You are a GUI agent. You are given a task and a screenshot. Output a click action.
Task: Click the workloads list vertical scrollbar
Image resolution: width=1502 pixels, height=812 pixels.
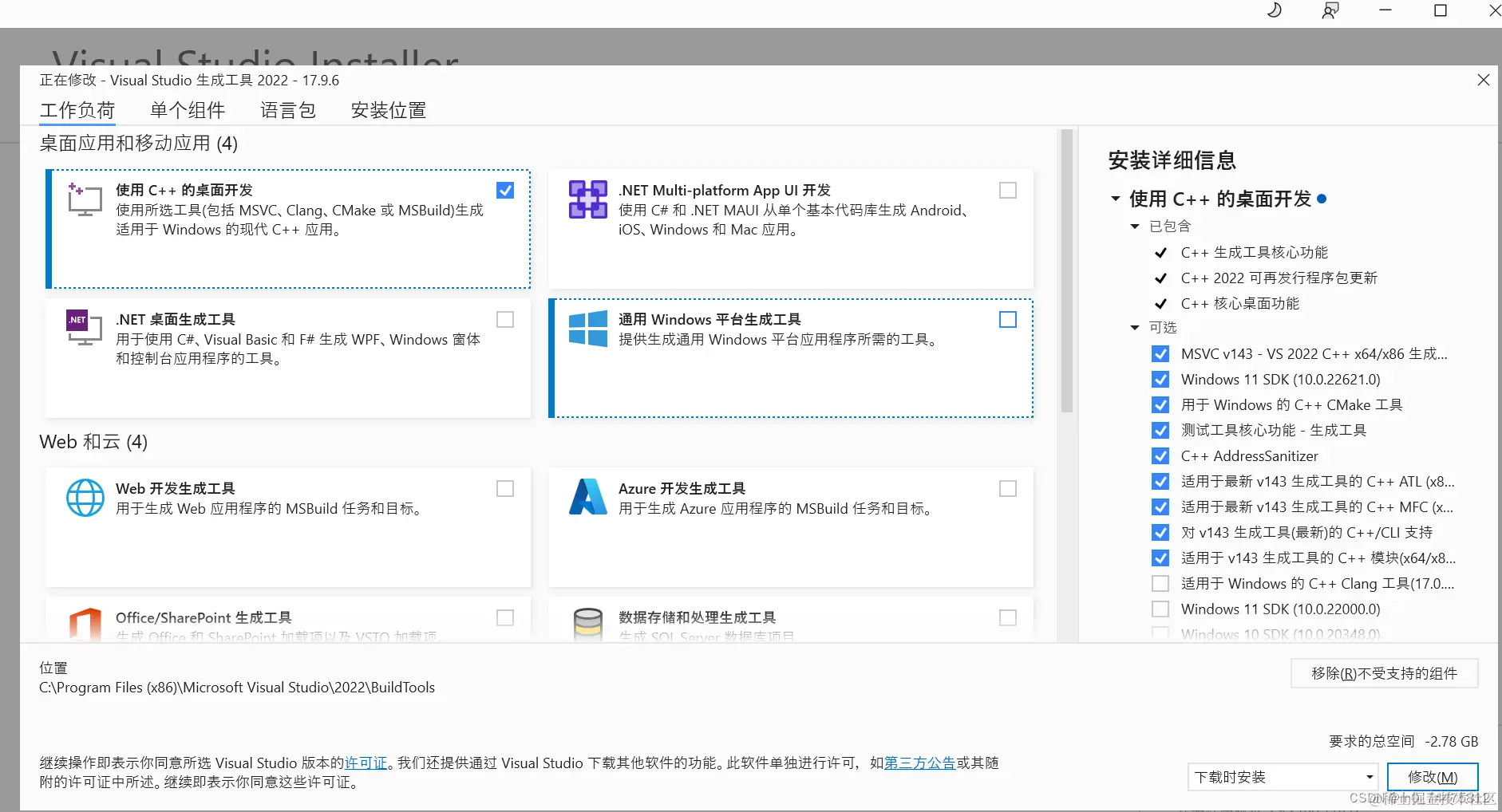[x=1067, y=271]
